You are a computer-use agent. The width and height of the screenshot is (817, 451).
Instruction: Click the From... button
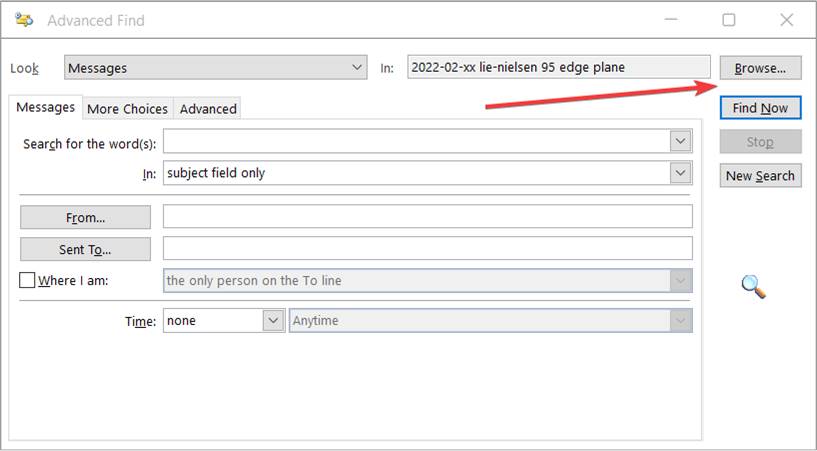coord(85,218)
